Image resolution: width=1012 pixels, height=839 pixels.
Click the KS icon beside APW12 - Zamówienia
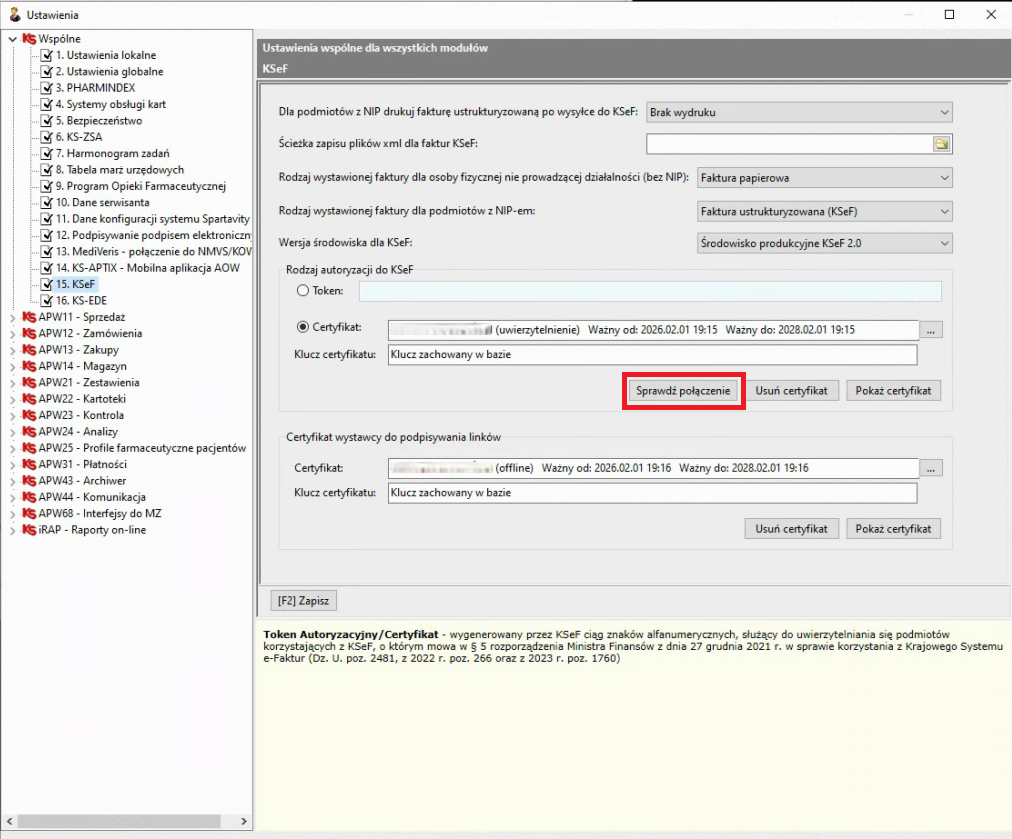[x=29, y=333]
